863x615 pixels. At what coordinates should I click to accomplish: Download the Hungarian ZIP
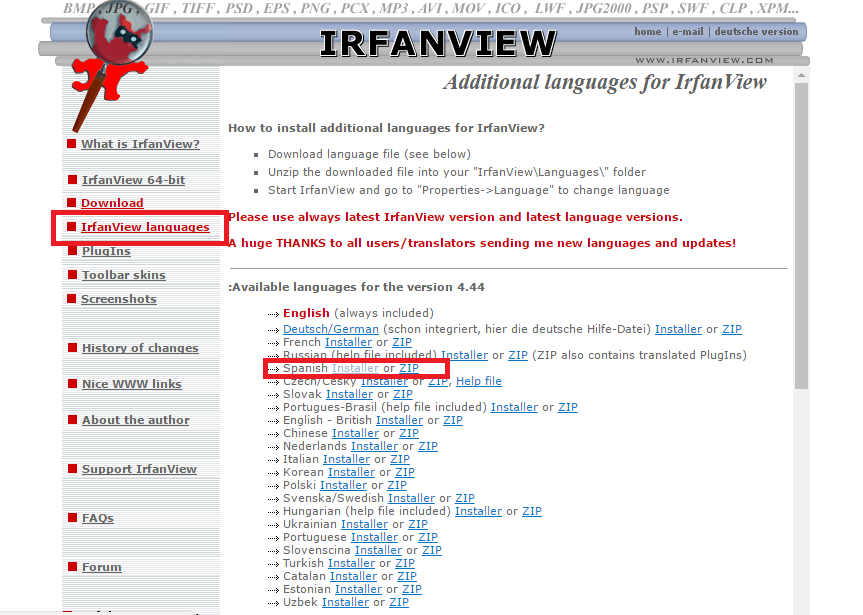[x=532, y=511]
